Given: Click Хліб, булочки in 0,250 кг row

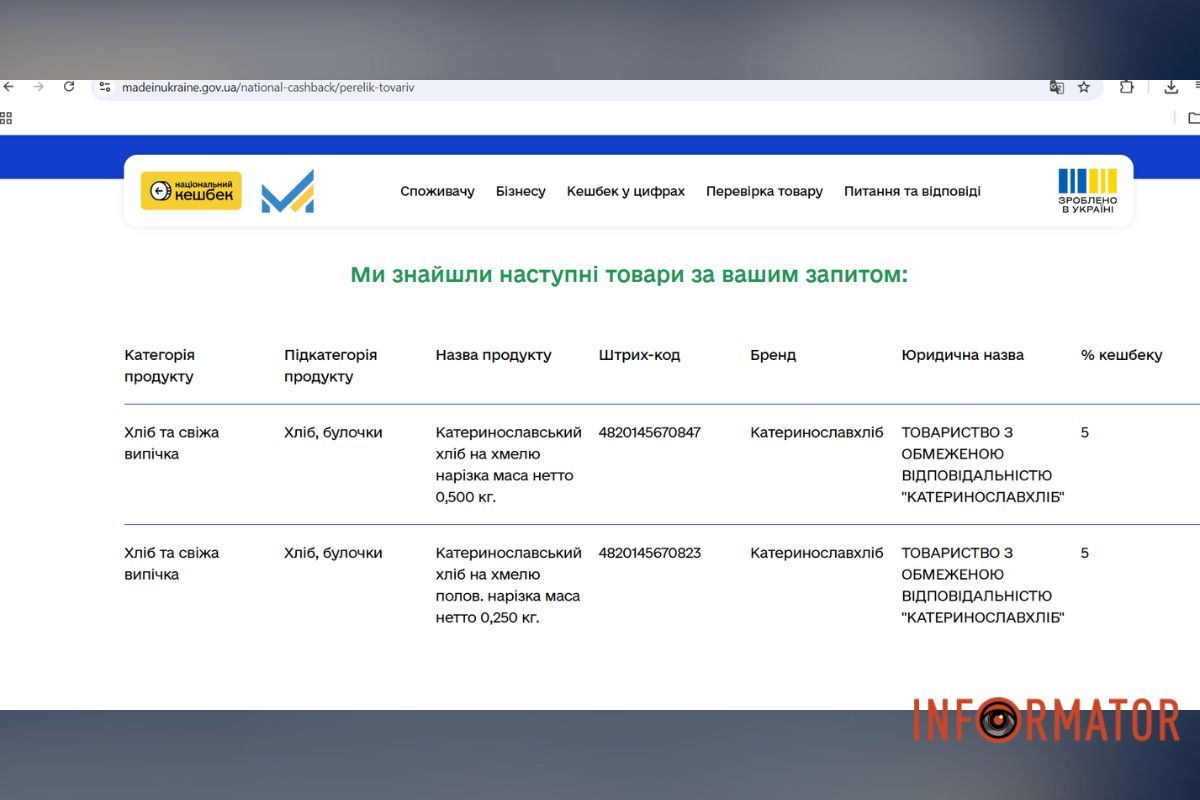Looking at the screenshot, I should (x=333, y=553).
